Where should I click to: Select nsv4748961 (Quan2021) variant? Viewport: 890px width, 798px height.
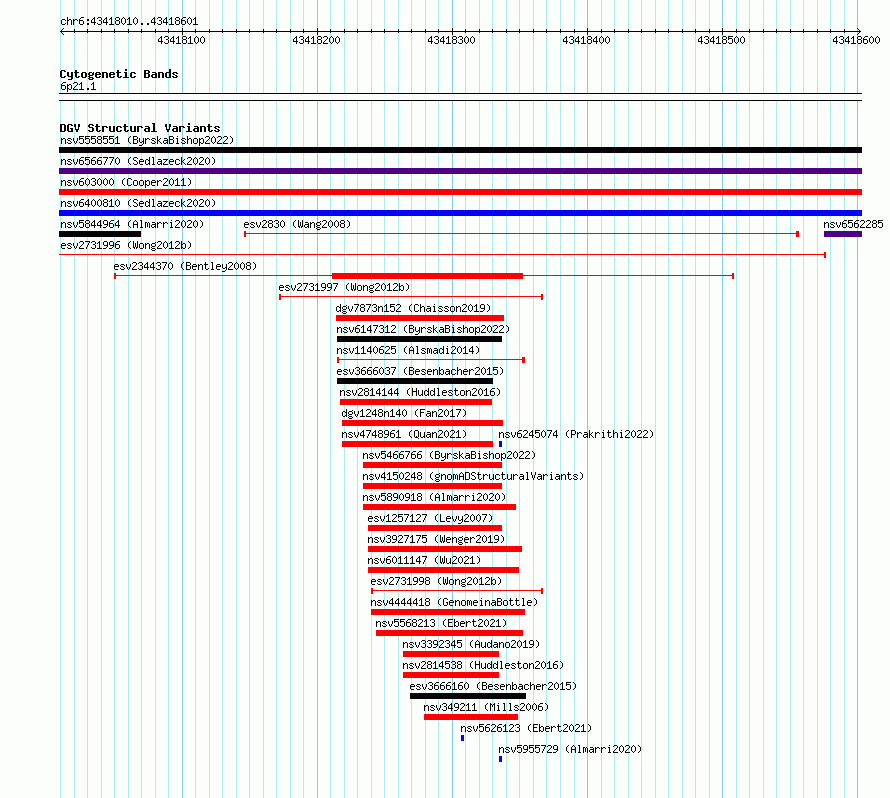point(404,434)
